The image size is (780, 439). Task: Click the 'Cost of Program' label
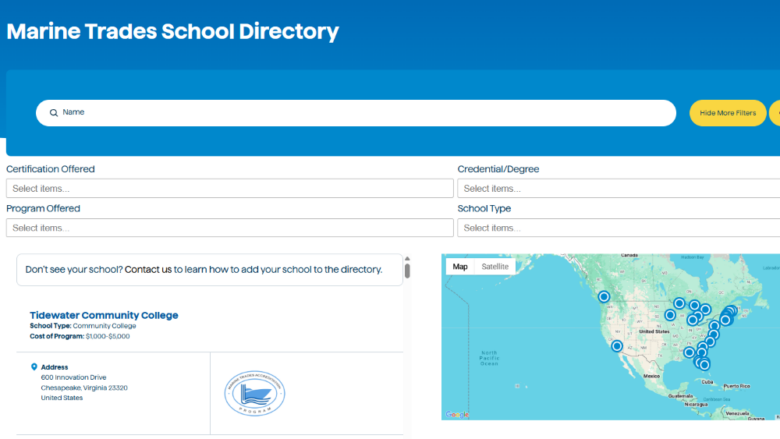coord(57,336)
